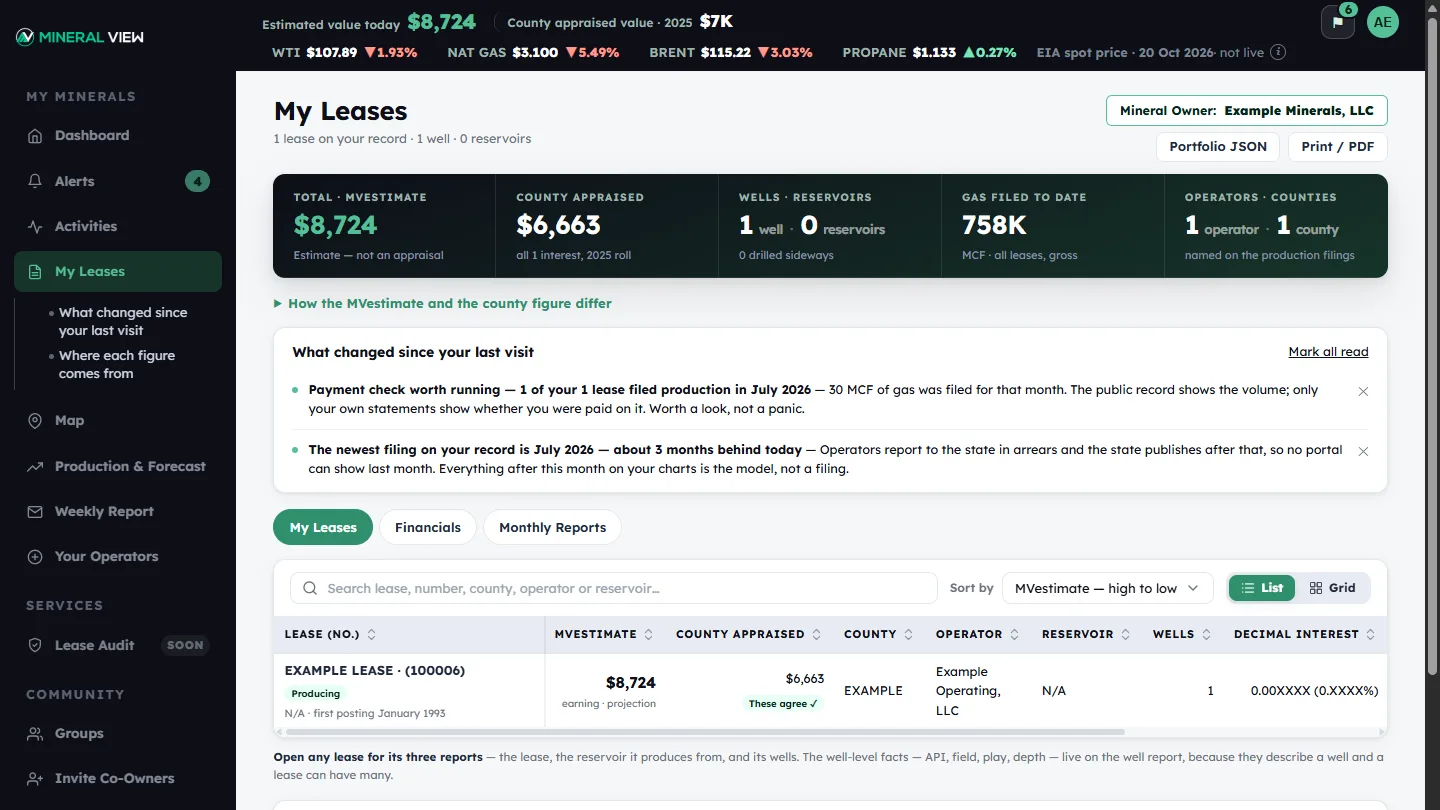Open Activities pulse icon

(35, 227)
